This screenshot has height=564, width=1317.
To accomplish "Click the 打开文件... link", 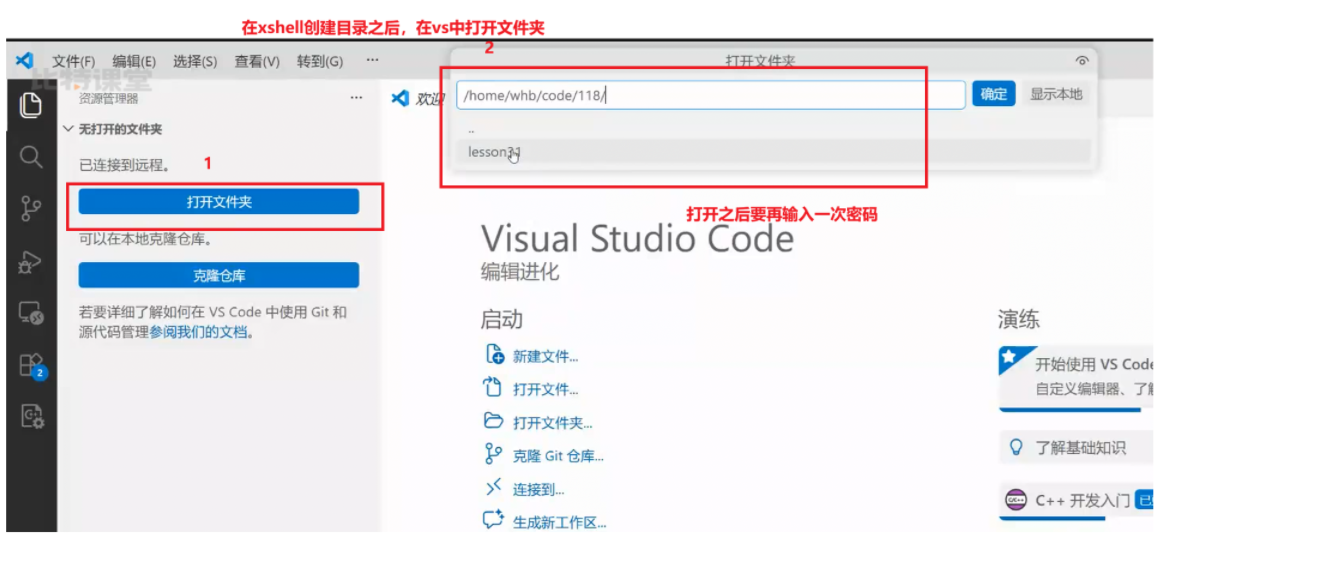I will 545,389.
